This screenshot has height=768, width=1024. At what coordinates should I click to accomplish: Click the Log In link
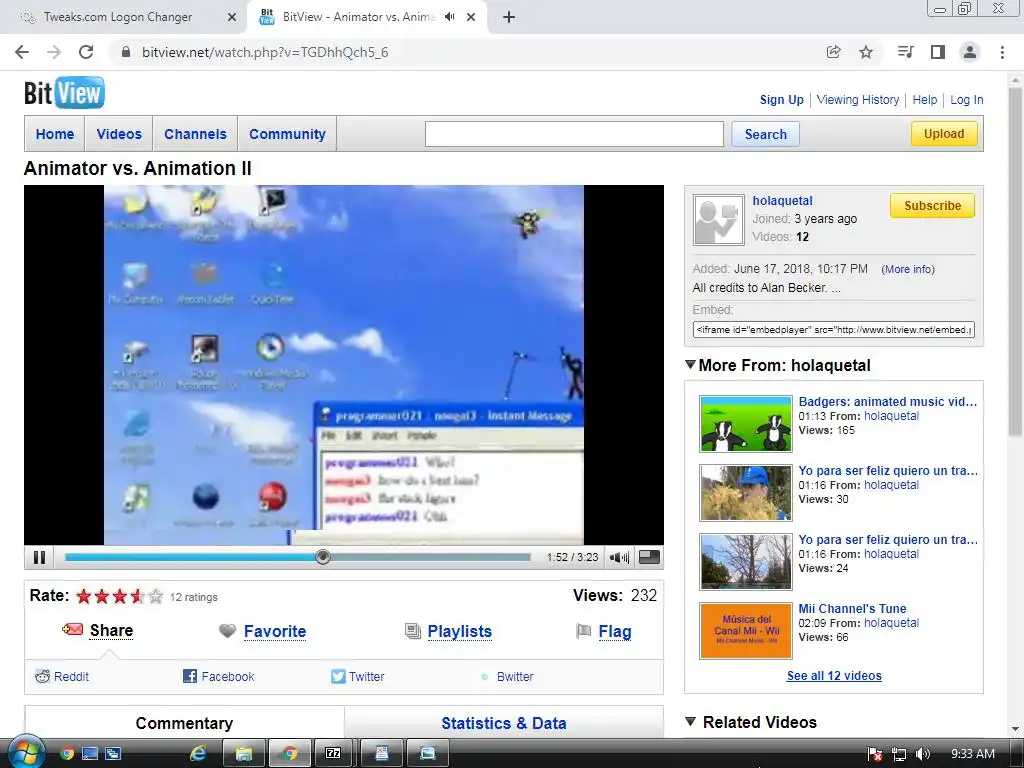(x=967, y=100)
